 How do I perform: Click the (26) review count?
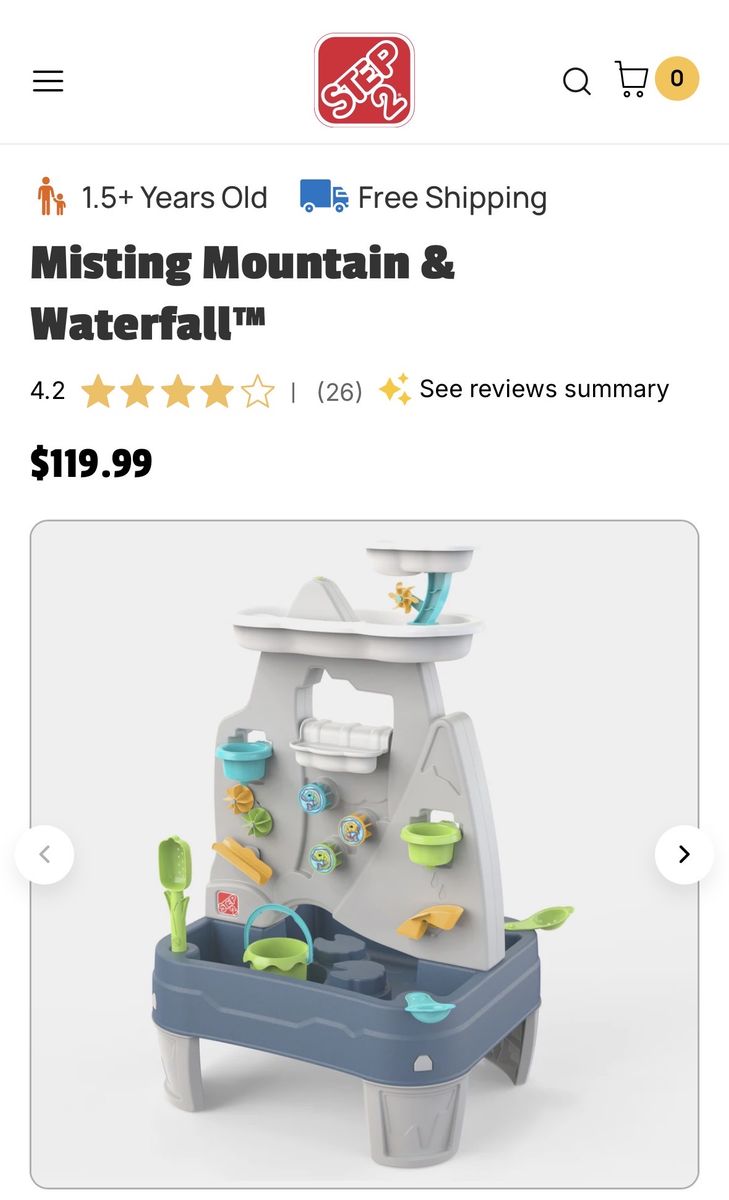tap(340, 391)
